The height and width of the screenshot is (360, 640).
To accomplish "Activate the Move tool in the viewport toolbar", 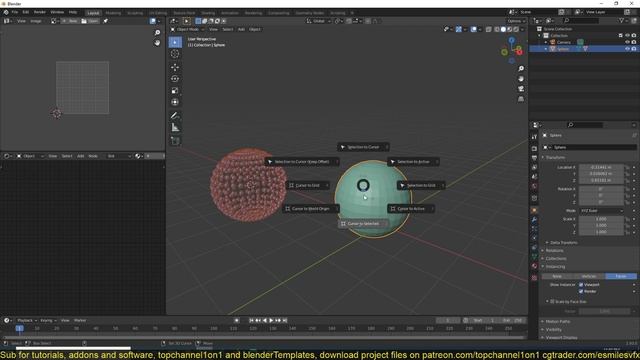I will (x=175, y=67).
